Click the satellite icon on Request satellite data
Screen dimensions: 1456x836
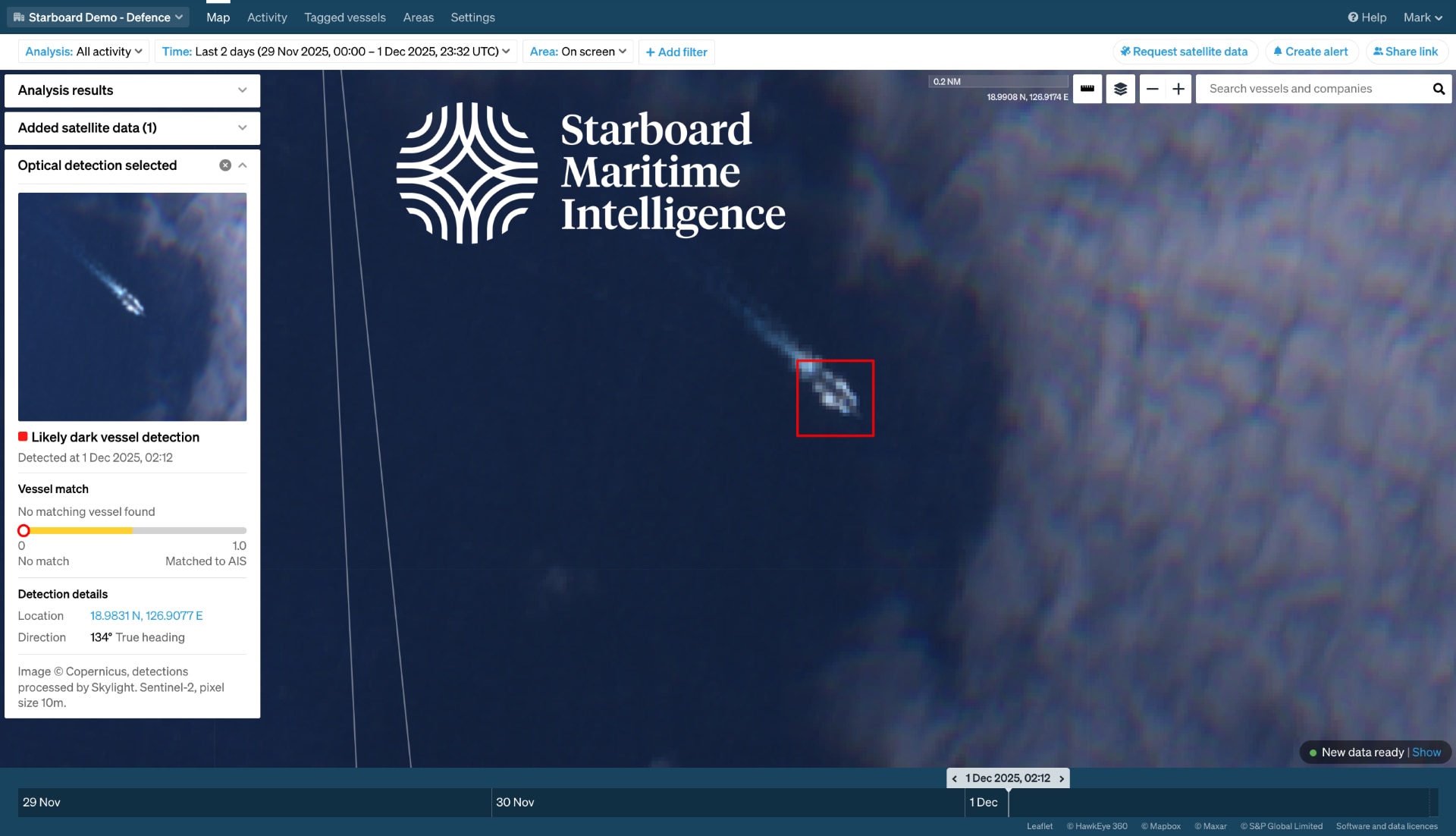point(1125,52)
